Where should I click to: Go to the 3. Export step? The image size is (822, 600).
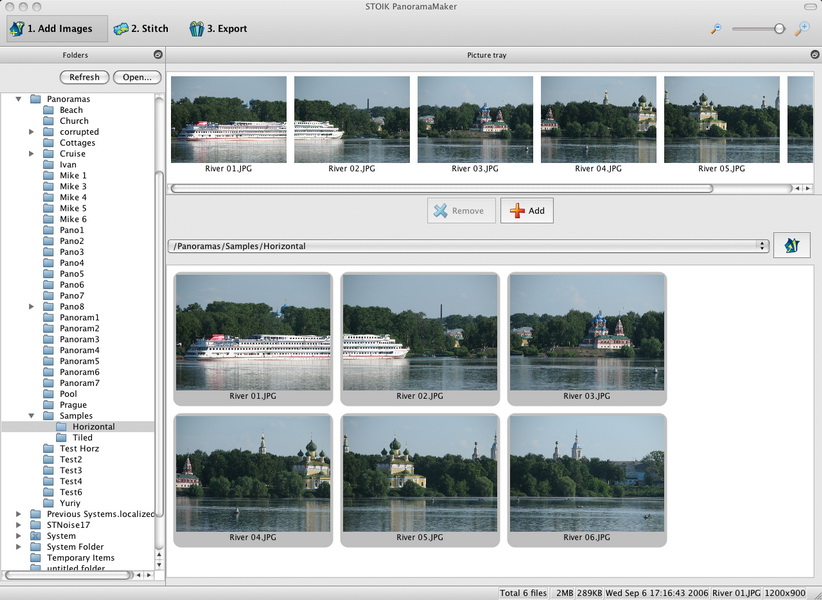218,29
